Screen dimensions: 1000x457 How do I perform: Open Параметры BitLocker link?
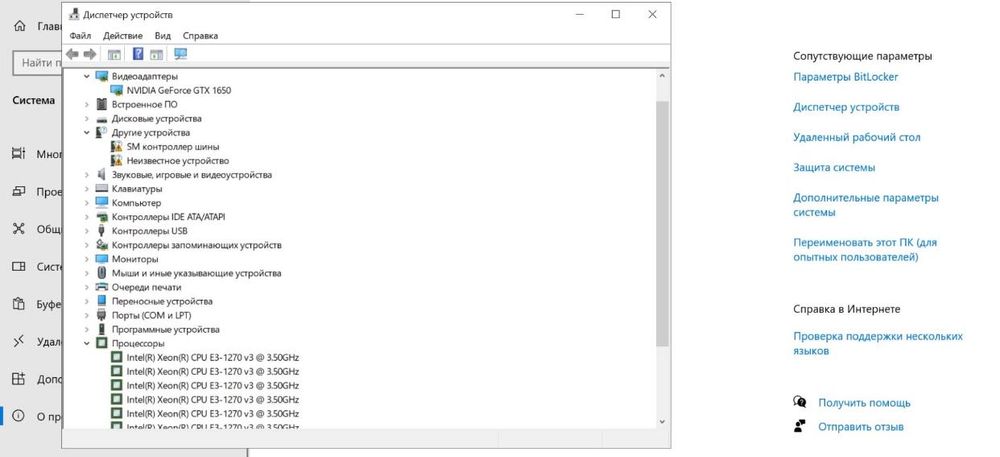(x=846, y=76)
